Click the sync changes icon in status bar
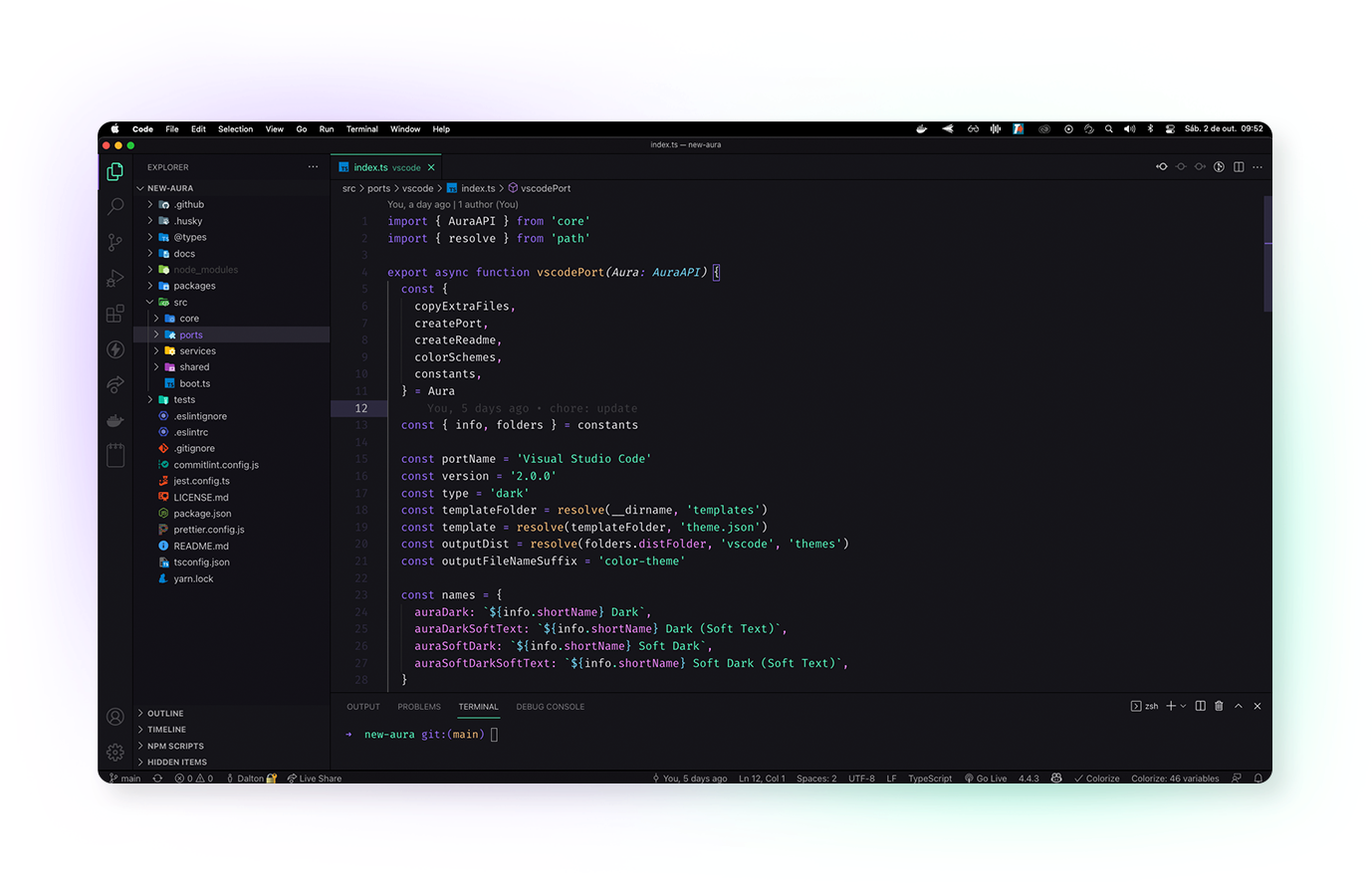 click(x=157, y=779)
